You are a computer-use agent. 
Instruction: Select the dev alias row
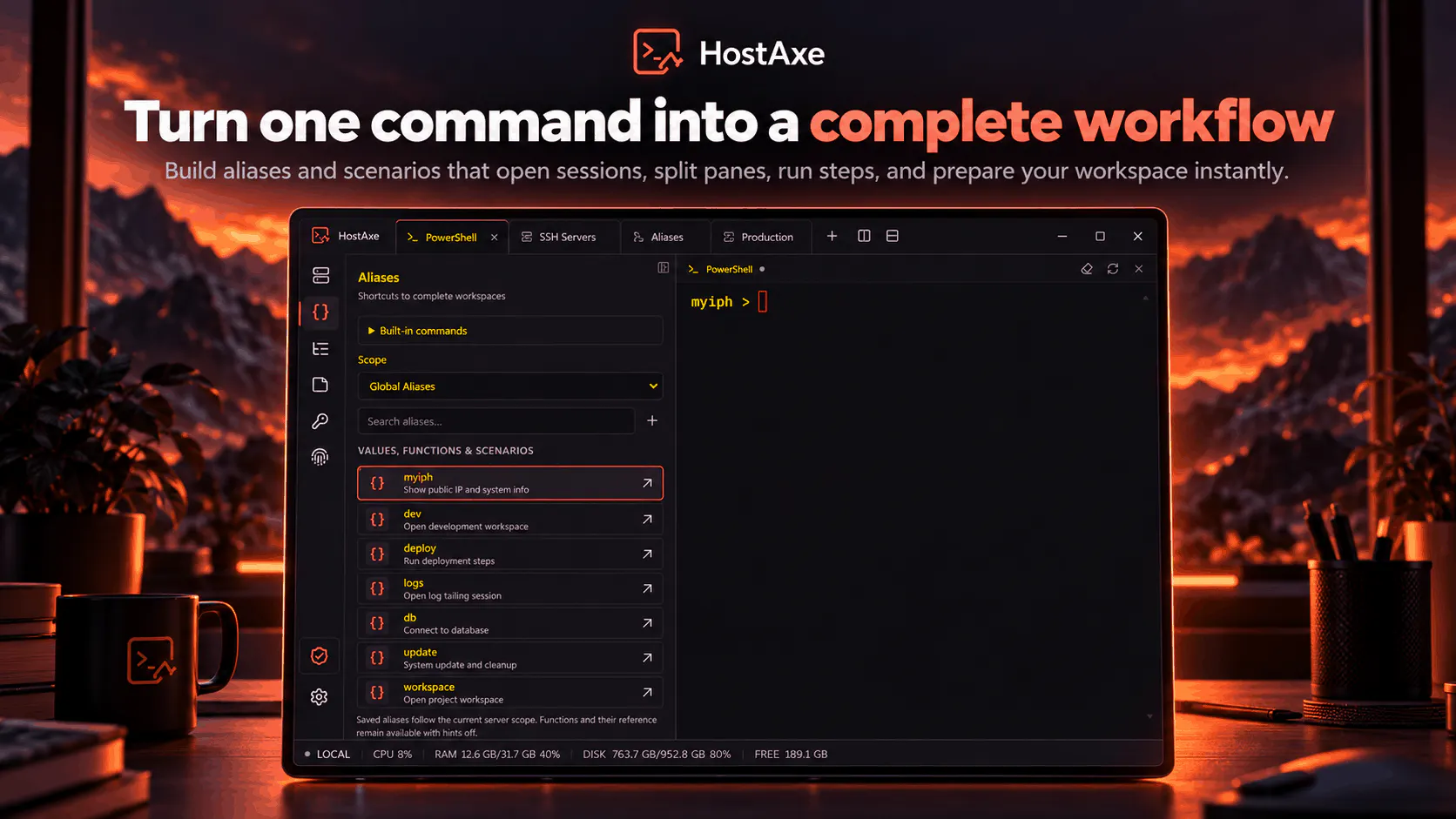pyautogui.click(x=510, y=520)
